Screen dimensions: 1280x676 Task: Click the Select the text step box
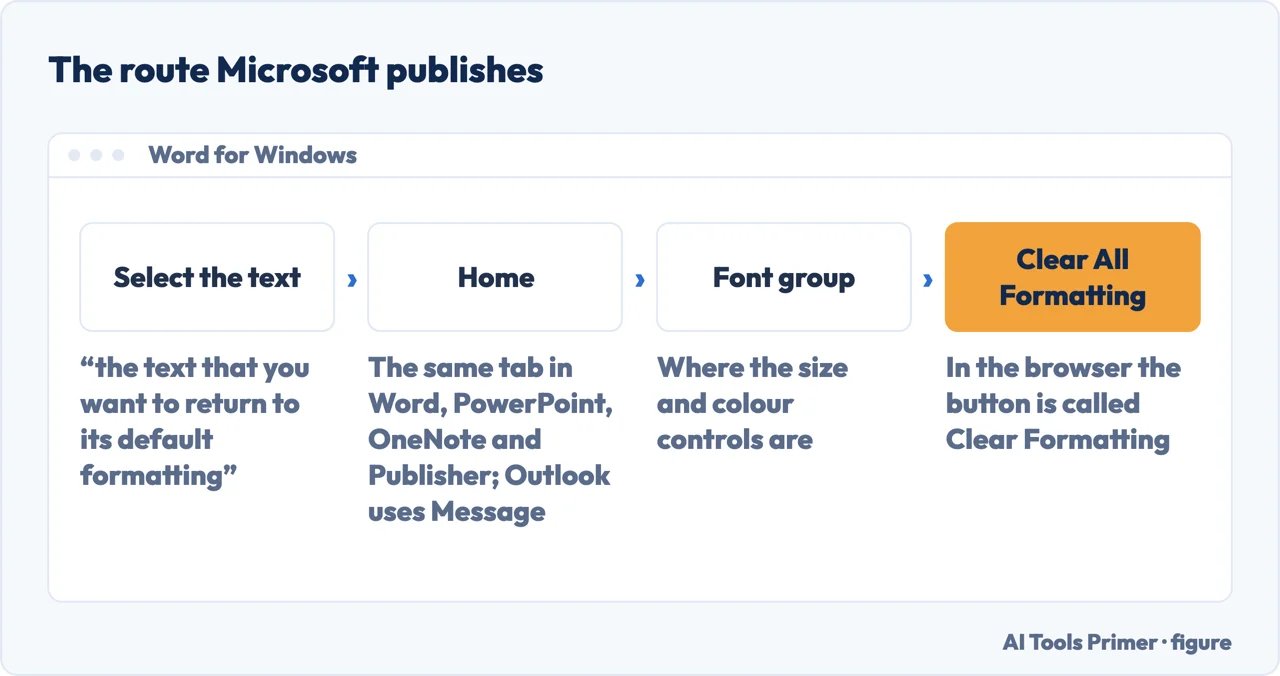coord(207,277)
